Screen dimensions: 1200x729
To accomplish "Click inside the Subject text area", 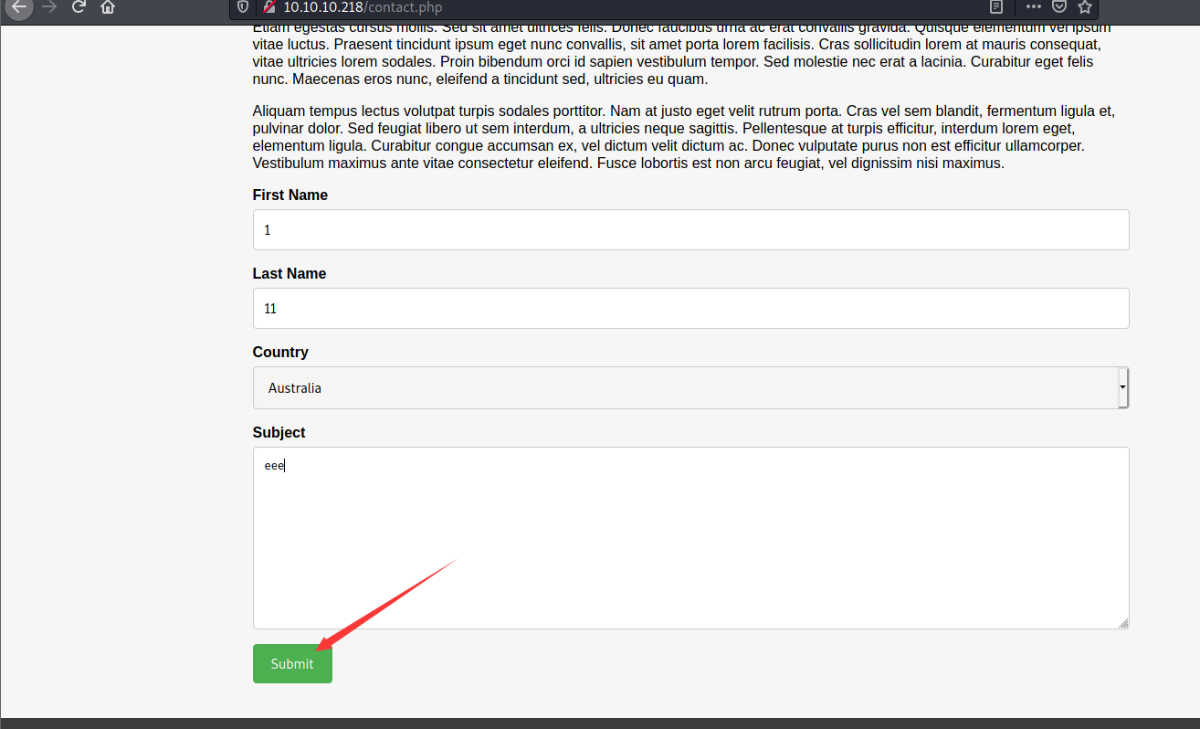I will (x=691, y=538).
